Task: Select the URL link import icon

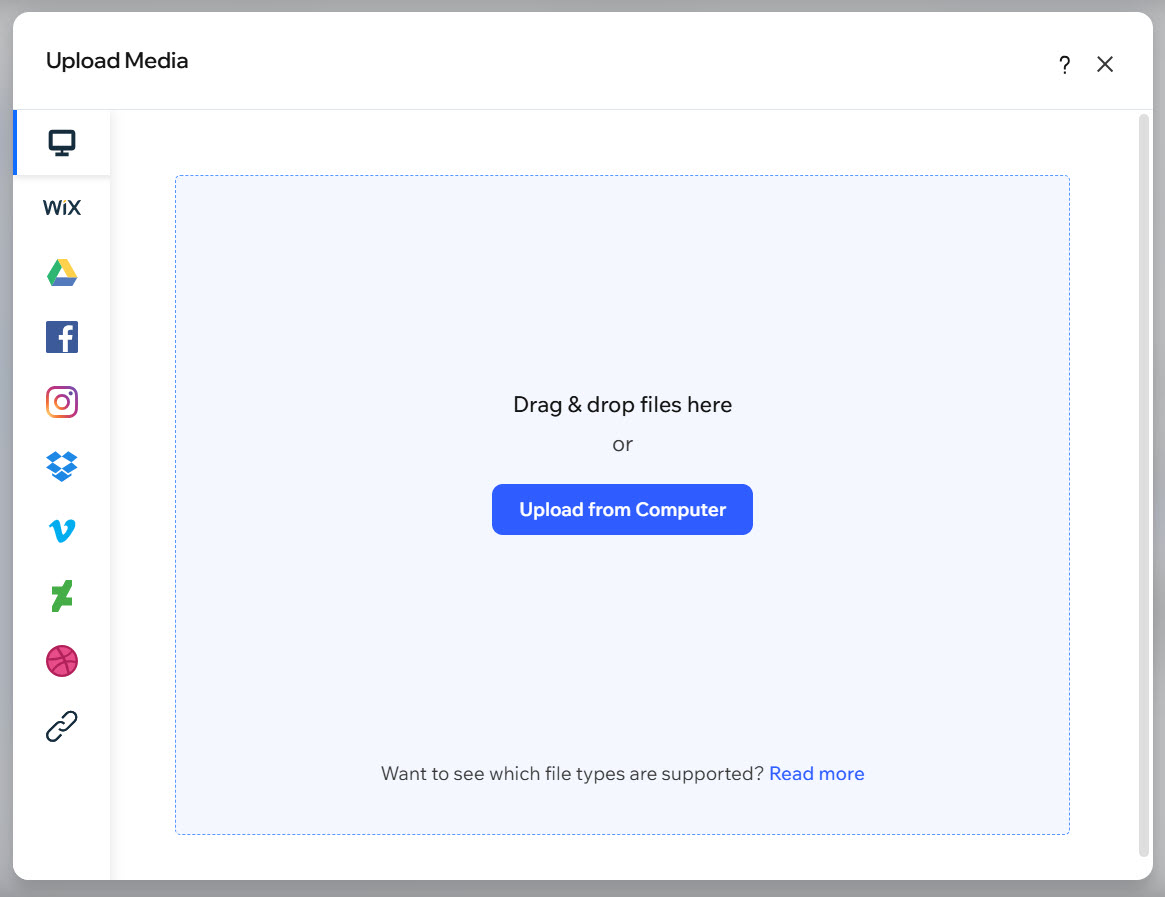Action: tap(61, 726)
